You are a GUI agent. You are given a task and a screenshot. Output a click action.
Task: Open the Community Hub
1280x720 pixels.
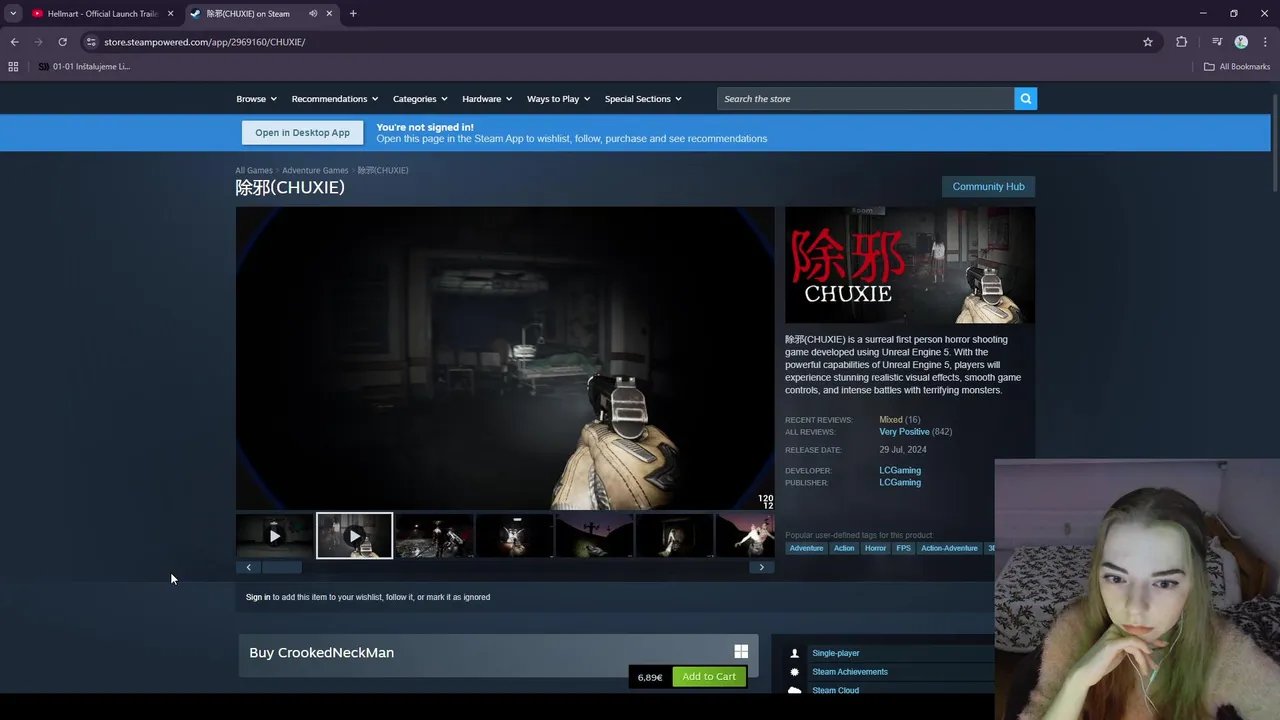coord(988,187)
